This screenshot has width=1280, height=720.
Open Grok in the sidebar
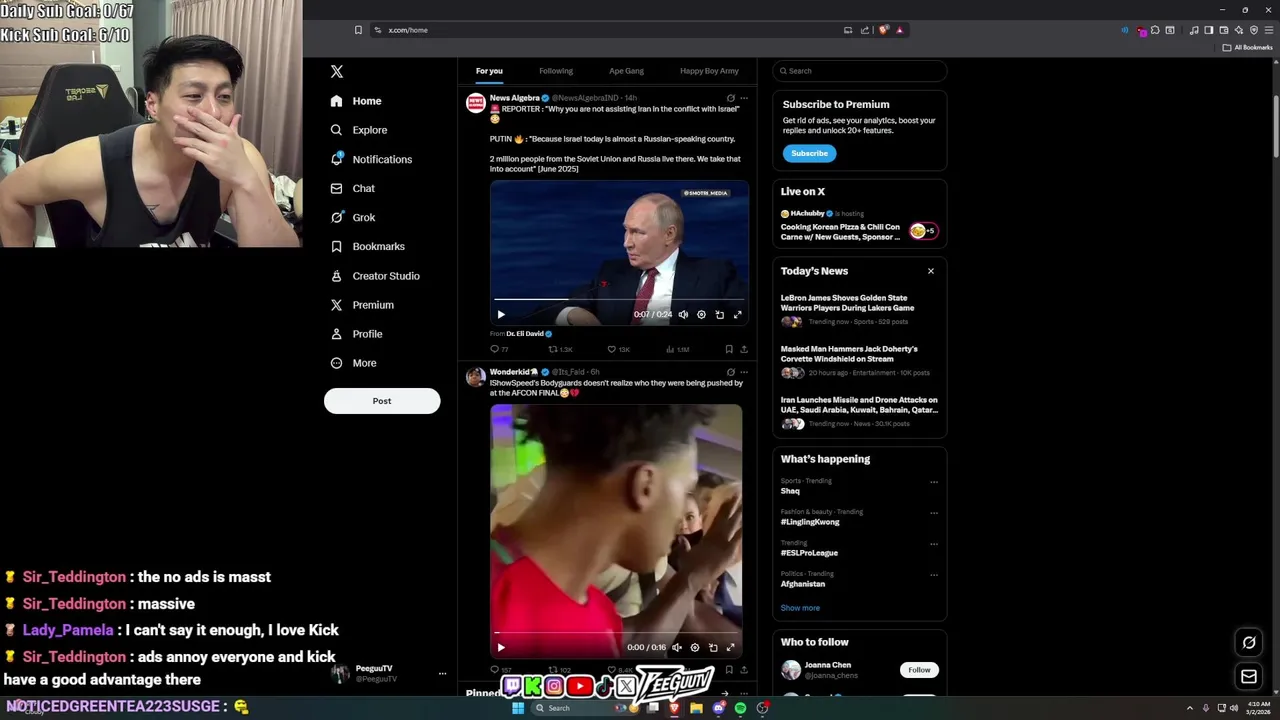[x=353, y=217]
